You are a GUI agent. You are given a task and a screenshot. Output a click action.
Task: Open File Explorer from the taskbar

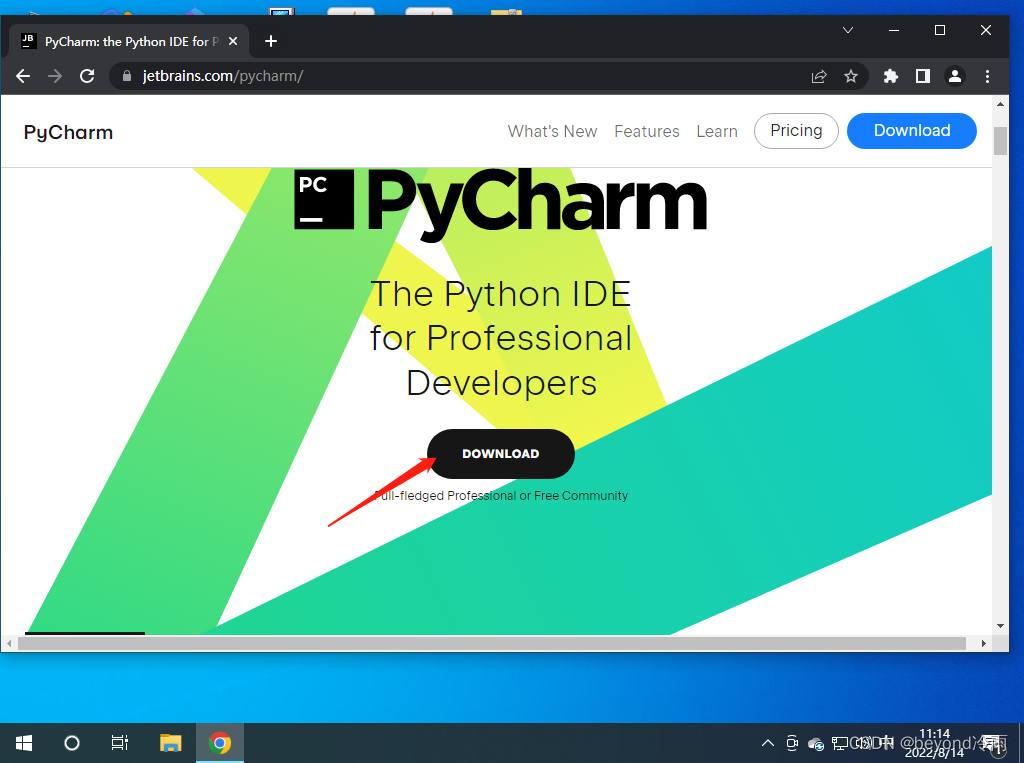click(x=170, y=743)
